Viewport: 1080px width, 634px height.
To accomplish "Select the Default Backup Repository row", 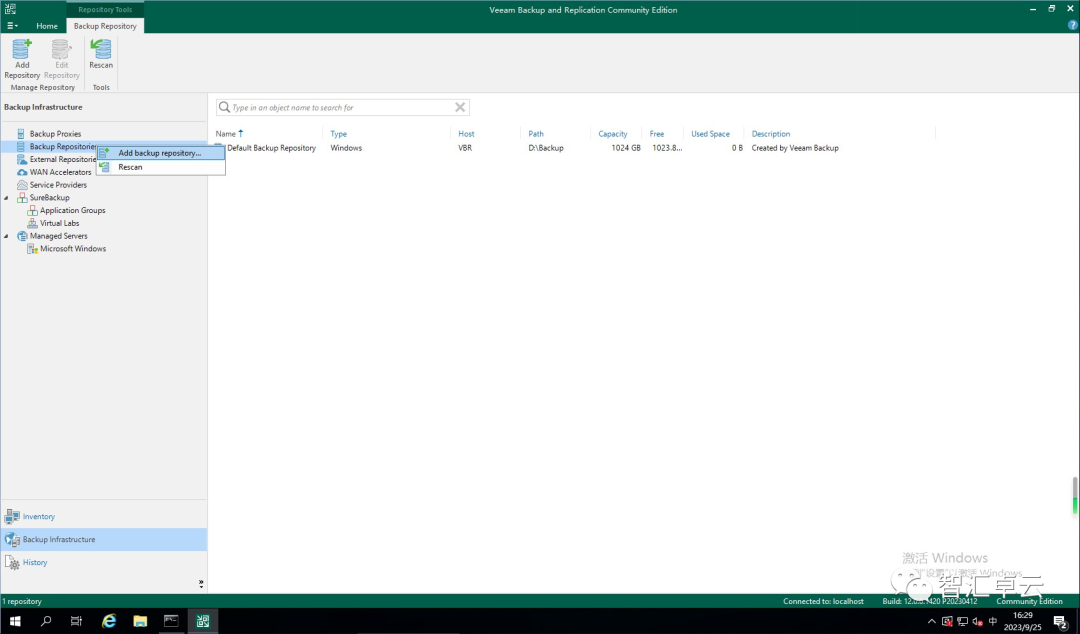I will point(527,147).
